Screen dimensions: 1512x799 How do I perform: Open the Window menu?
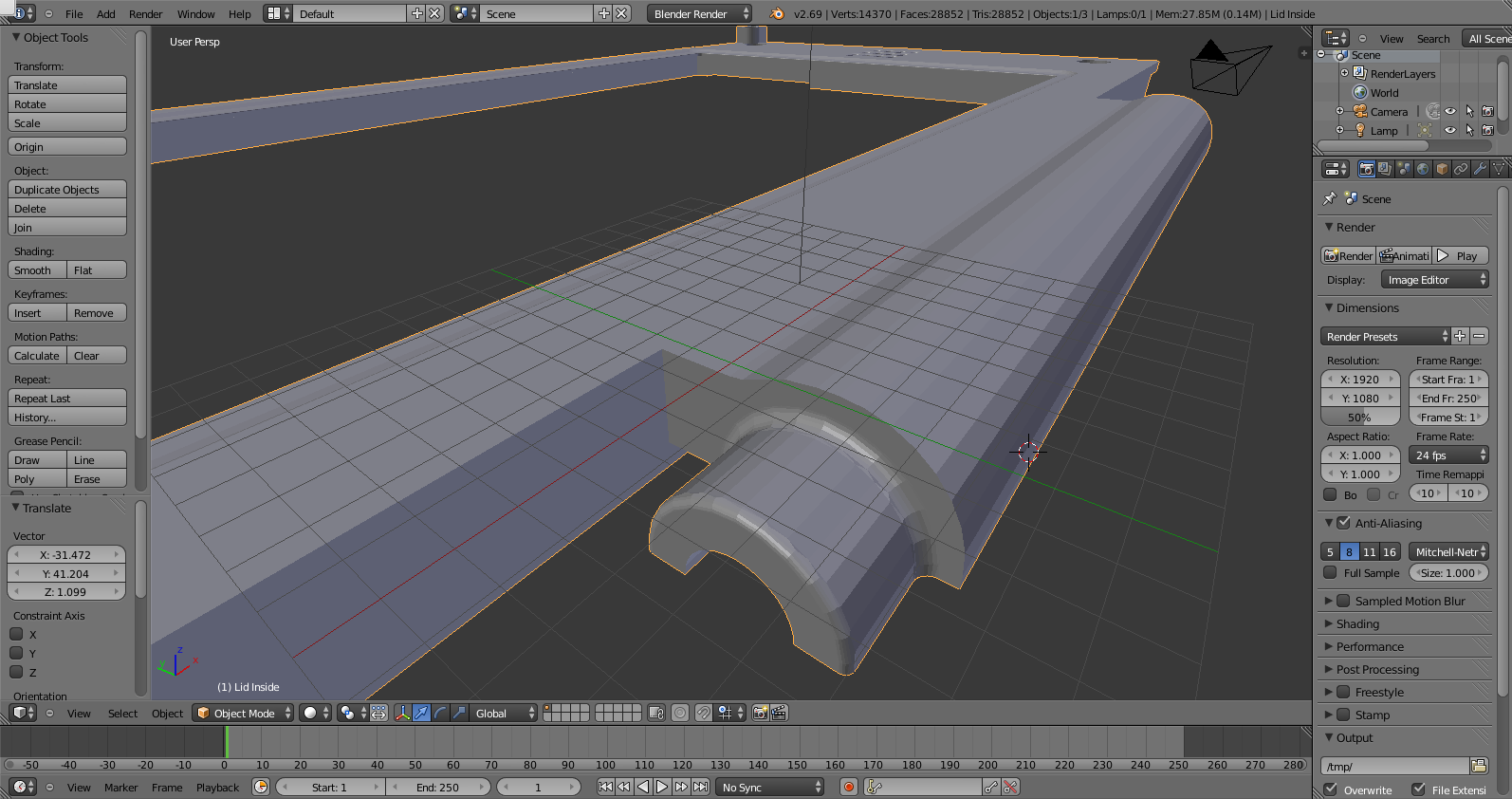click(x=195, y=14)
